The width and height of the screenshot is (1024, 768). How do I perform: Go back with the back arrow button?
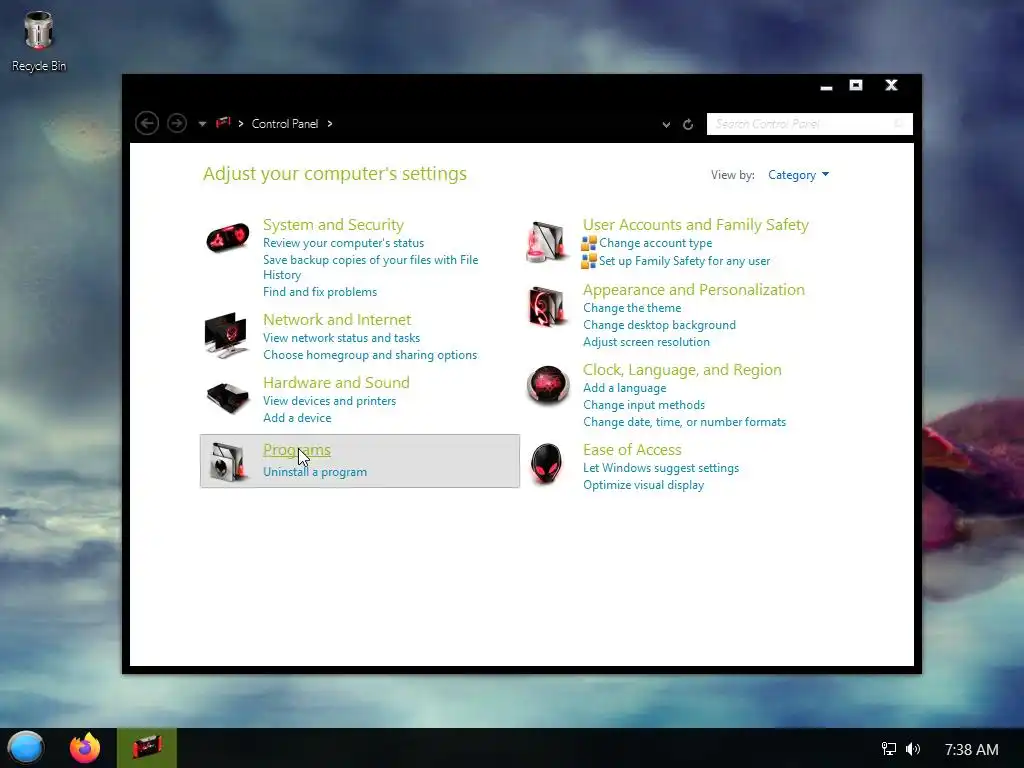click(147, 123)
